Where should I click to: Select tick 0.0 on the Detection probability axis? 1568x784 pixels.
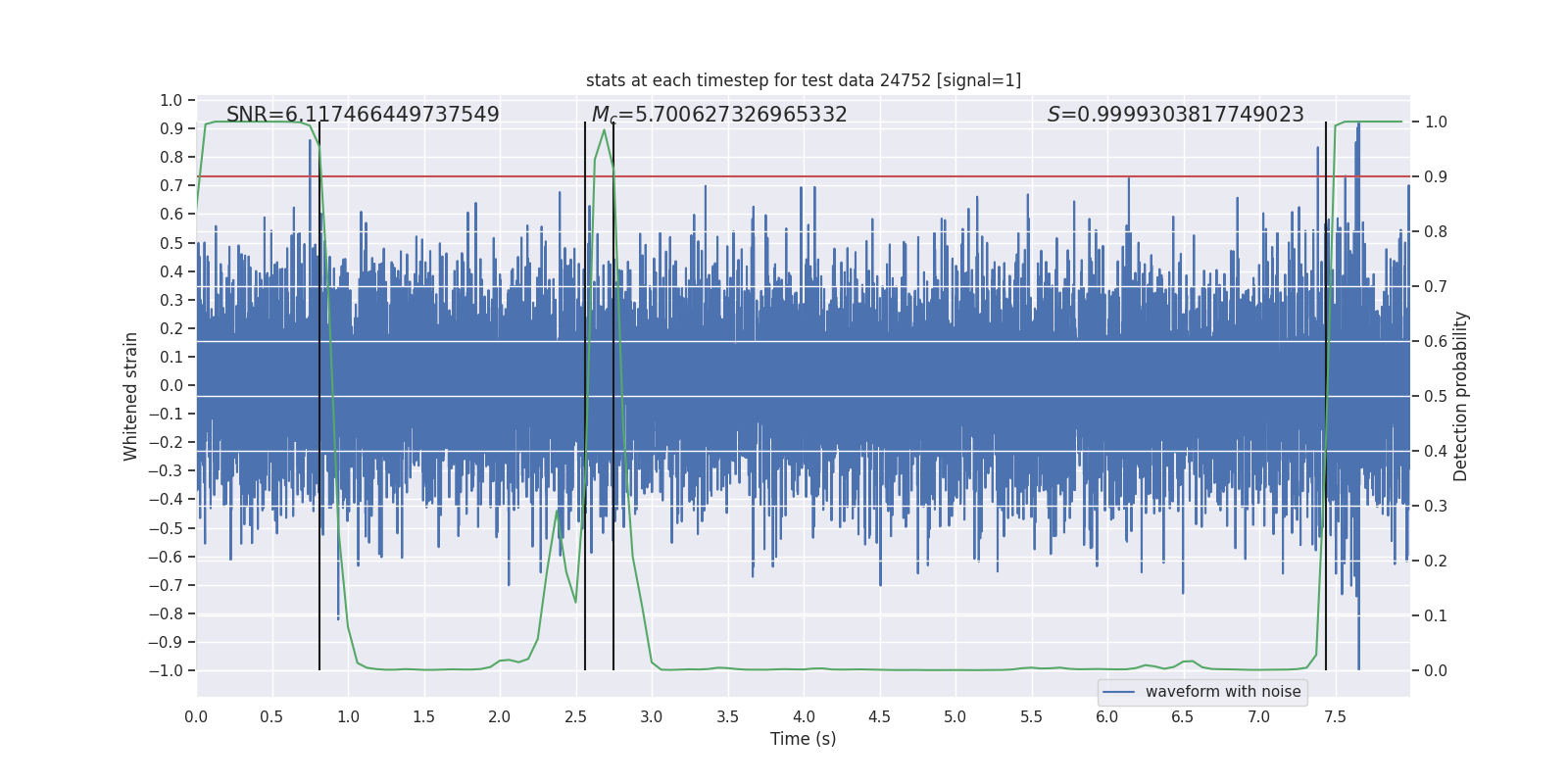(1436, 670)
